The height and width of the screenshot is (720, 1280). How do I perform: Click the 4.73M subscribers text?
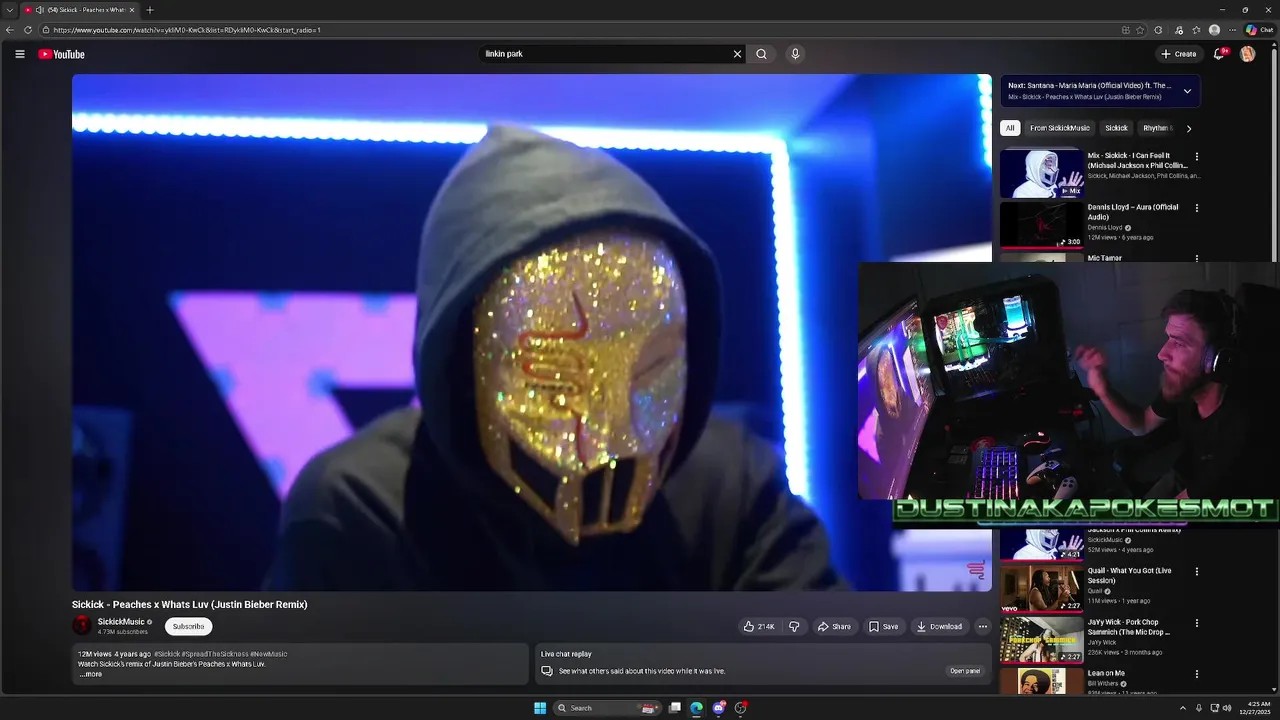click(122, 632)
